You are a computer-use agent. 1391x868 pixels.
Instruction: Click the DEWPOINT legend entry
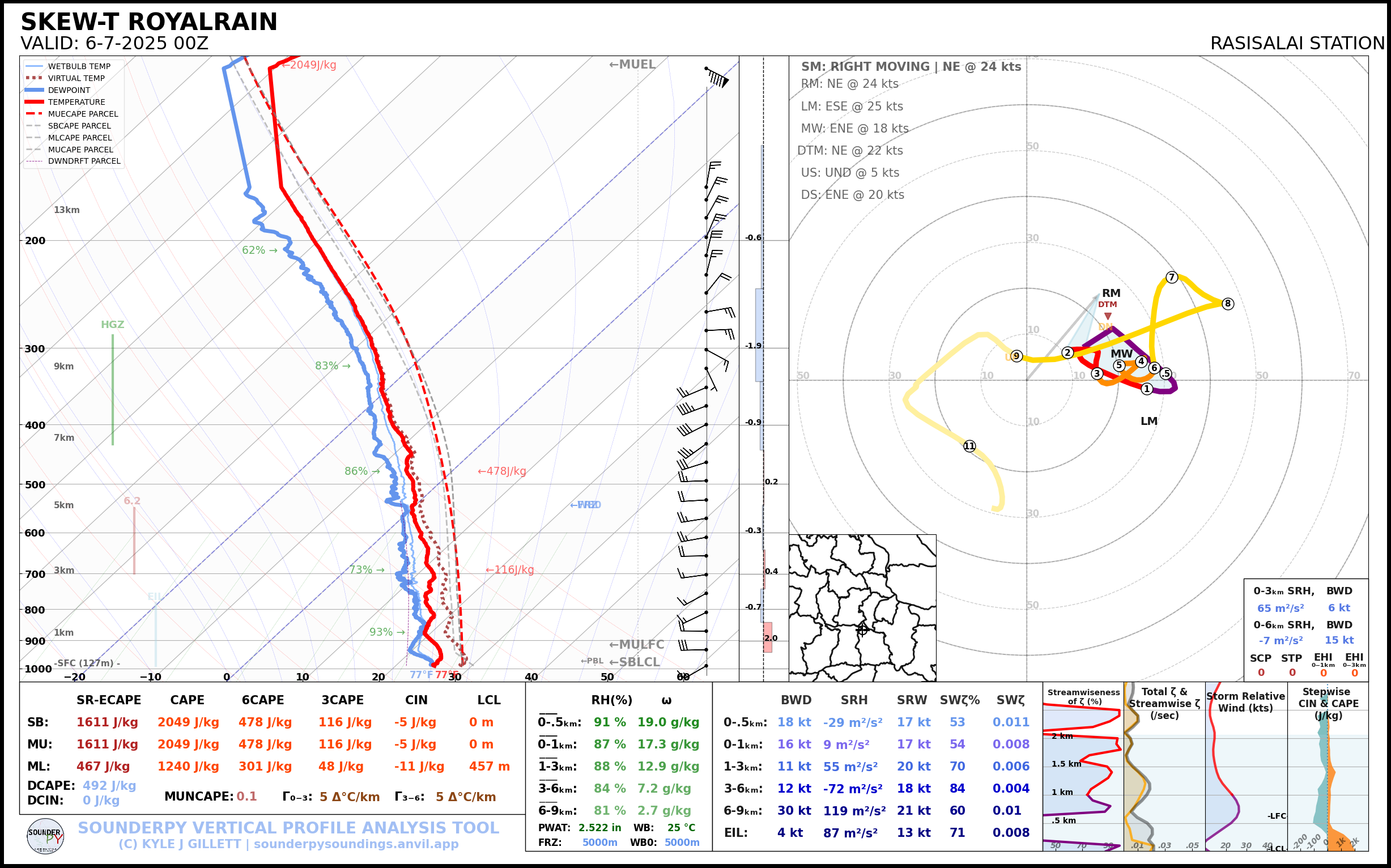coord(69,90)
